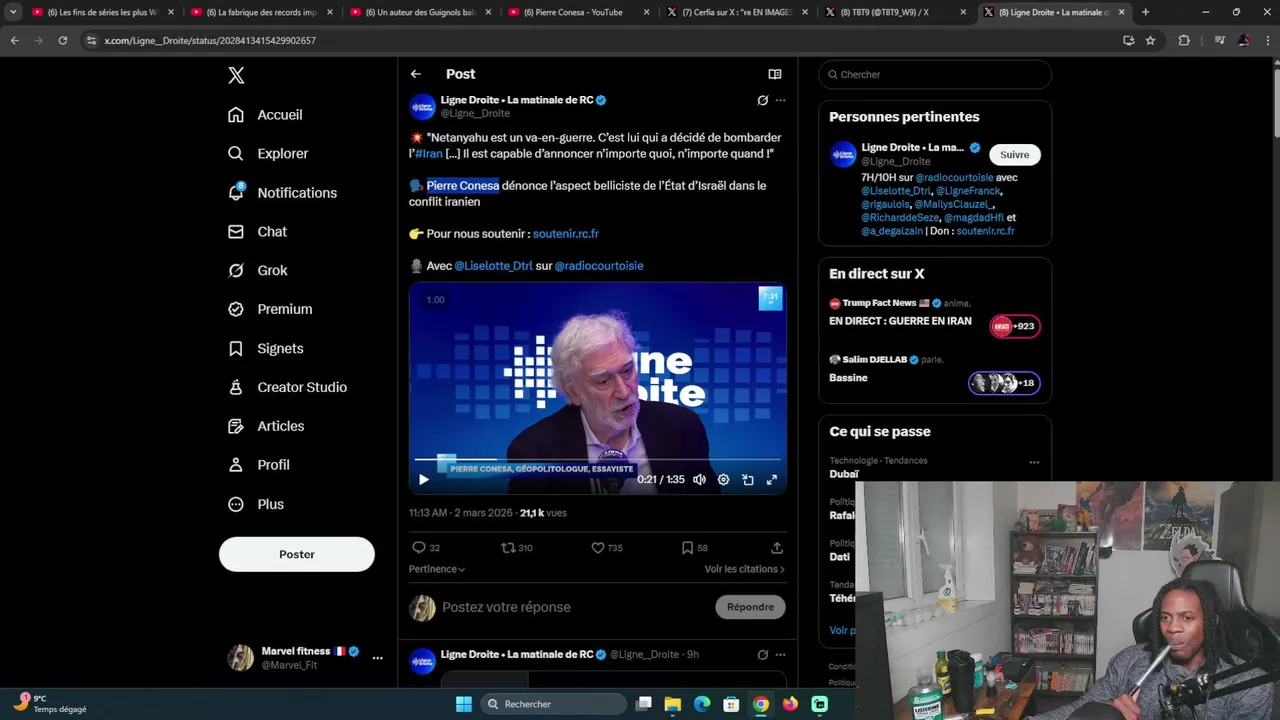
Task: Bookmark this page with star icon
Action: [1151, 41]
